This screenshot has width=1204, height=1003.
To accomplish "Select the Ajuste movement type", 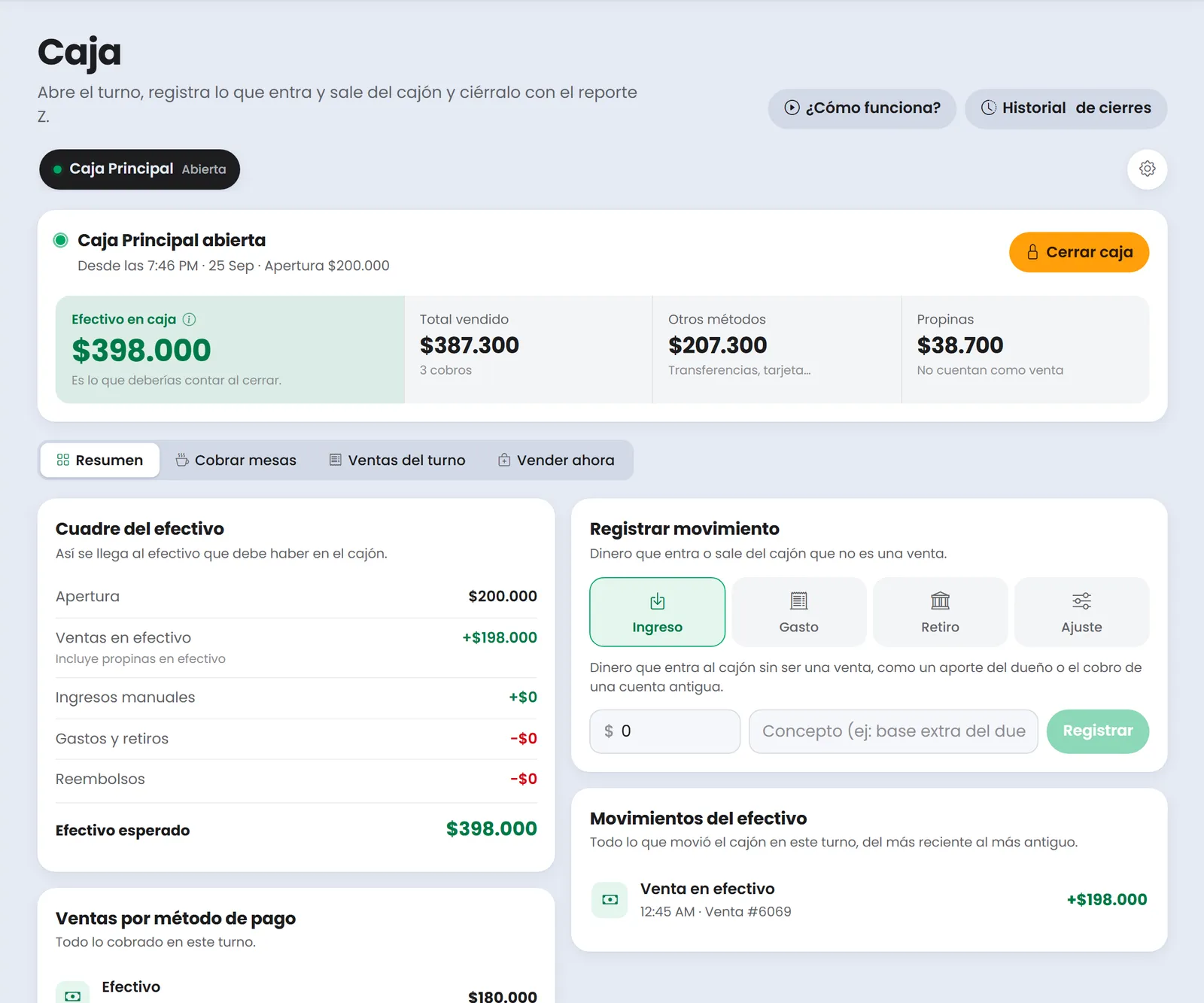I will (x=1081, y=612).
